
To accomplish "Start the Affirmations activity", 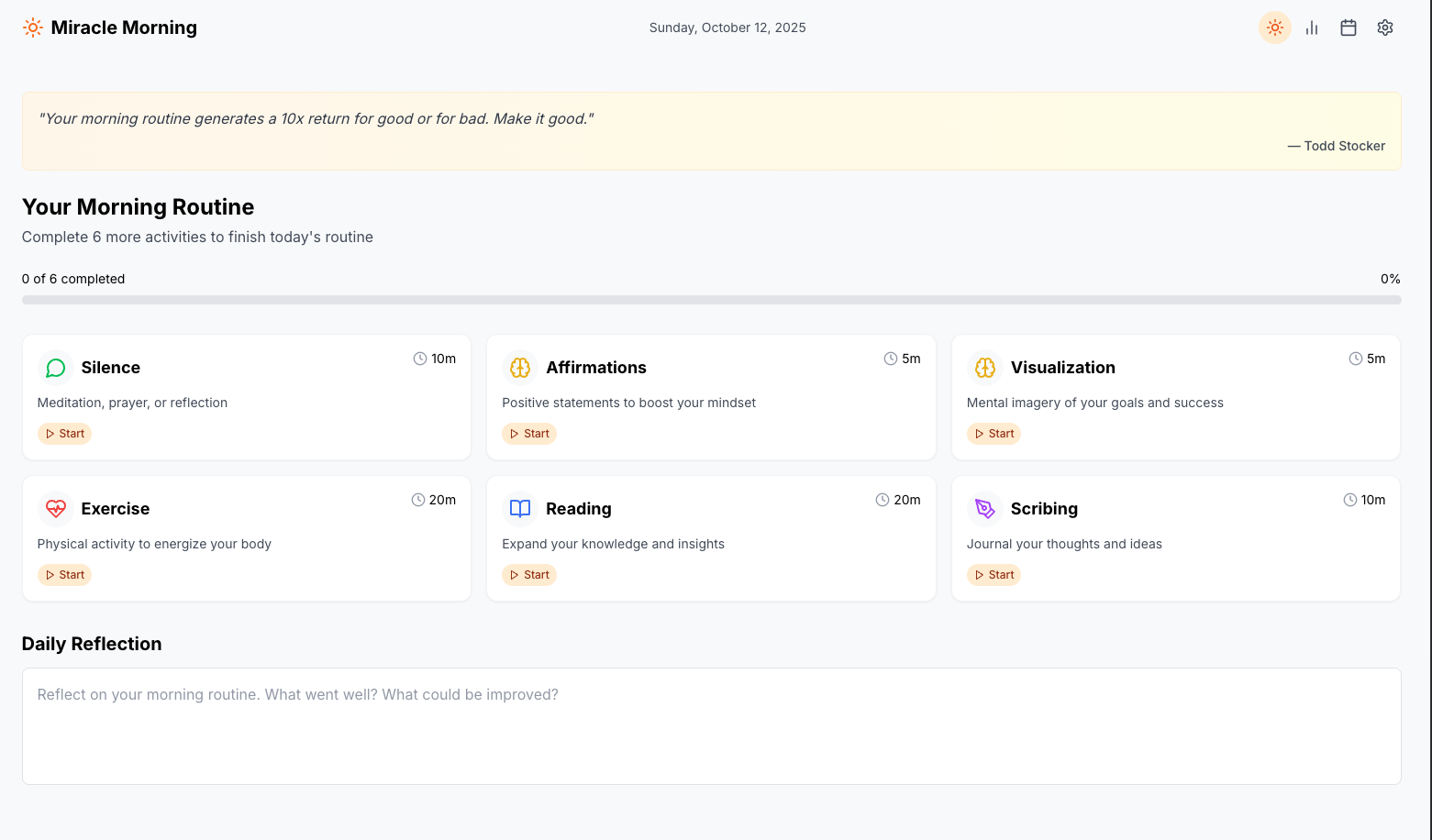I will tap(529, 434).
